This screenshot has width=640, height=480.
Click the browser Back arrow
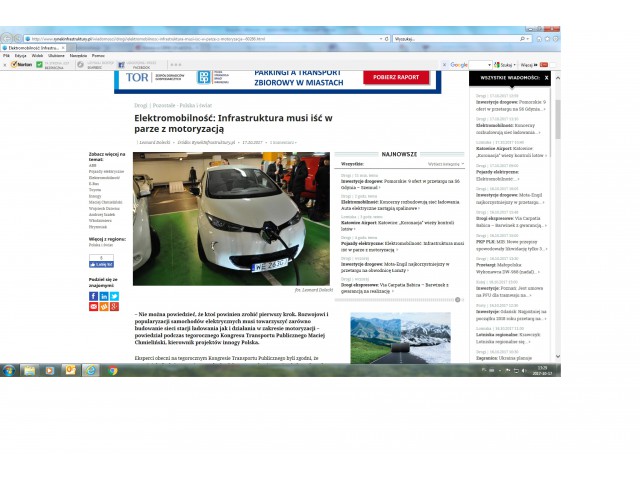coord(8,38)
